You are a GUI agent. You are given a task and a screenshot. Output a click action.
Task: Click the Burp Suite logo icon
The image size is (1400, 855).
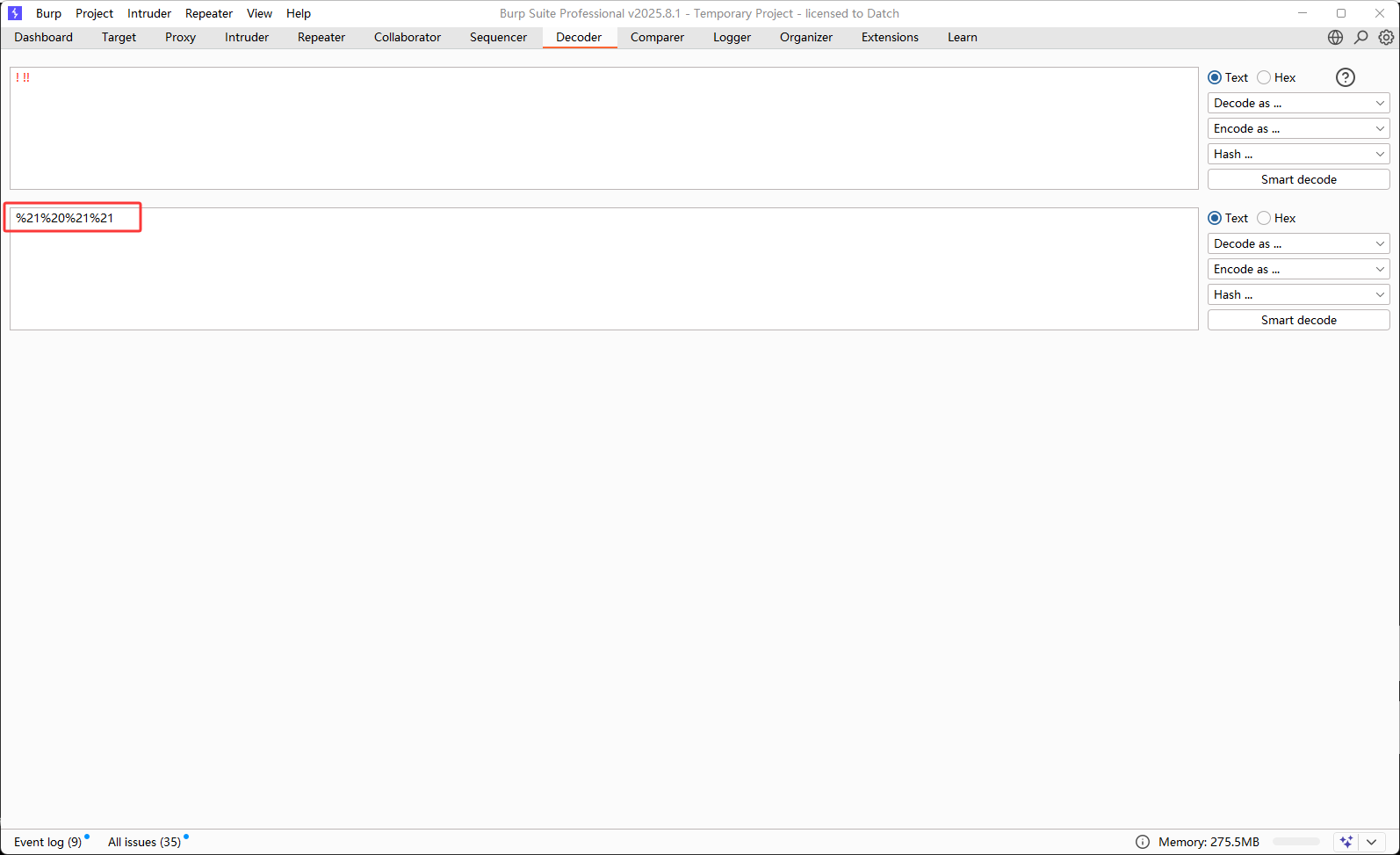coord(15,13)
